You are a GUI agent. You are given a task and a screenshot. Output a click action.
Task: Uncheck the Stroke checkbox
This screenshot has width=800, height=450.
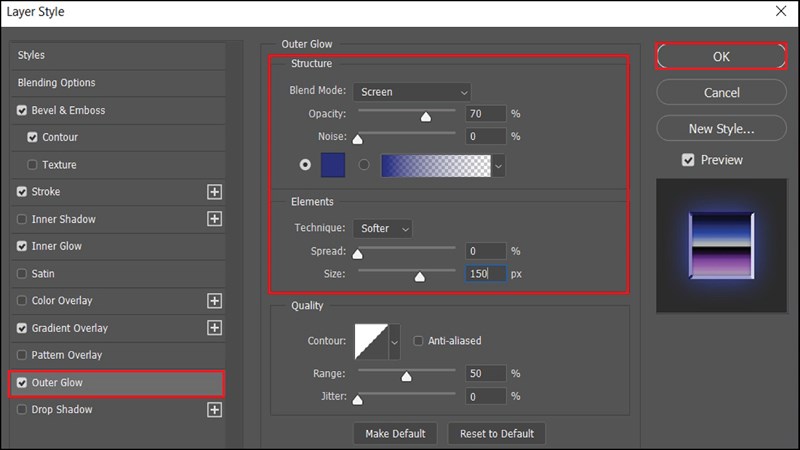click(22, 192)
